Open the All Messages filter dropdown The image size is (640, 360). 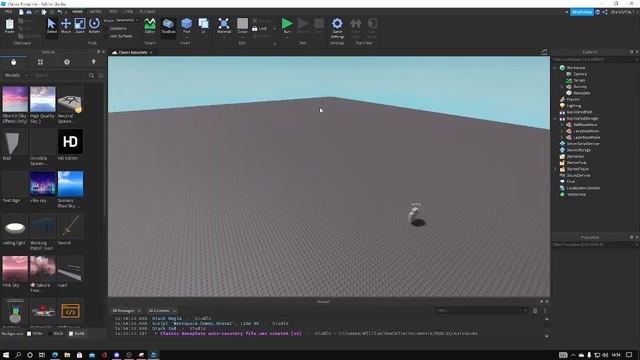(x=127, y=311)
